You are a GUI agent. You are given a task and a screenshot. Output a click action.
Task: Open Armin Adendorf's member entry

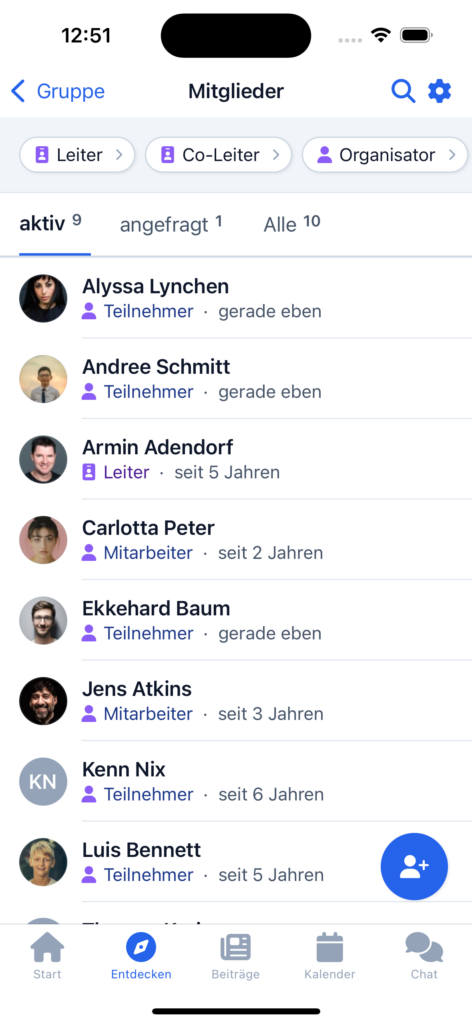pos(236,459)
